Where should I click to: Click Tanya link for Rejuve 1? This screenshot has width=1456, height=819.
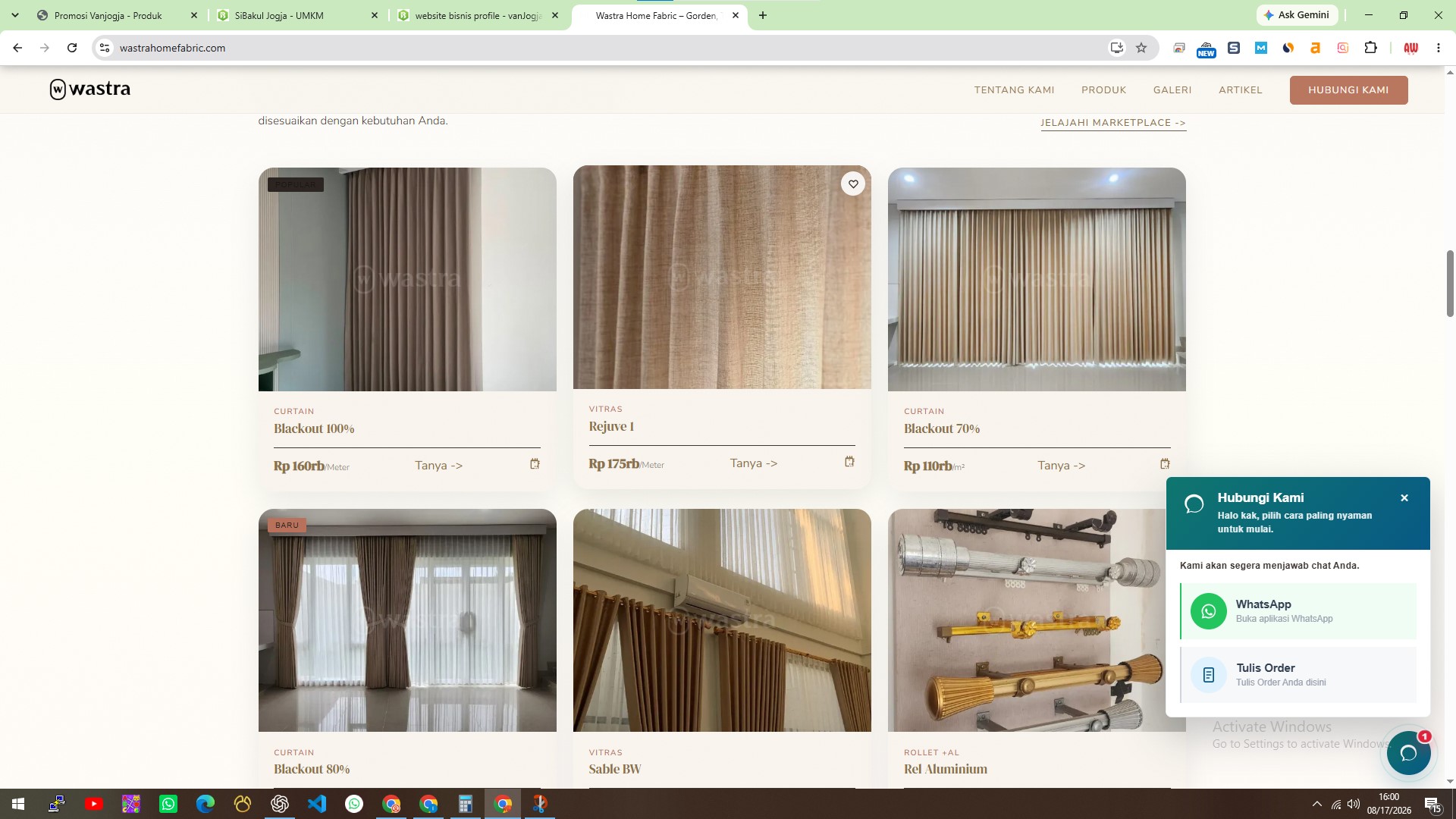(753, 463)
